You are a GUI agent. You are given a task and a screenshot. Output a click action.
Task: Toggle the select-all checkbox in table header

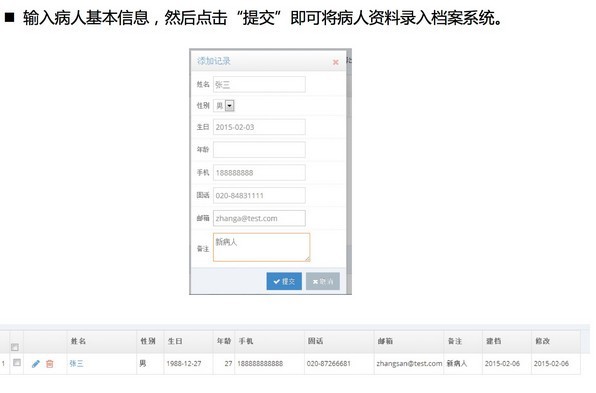click(15, 347)
